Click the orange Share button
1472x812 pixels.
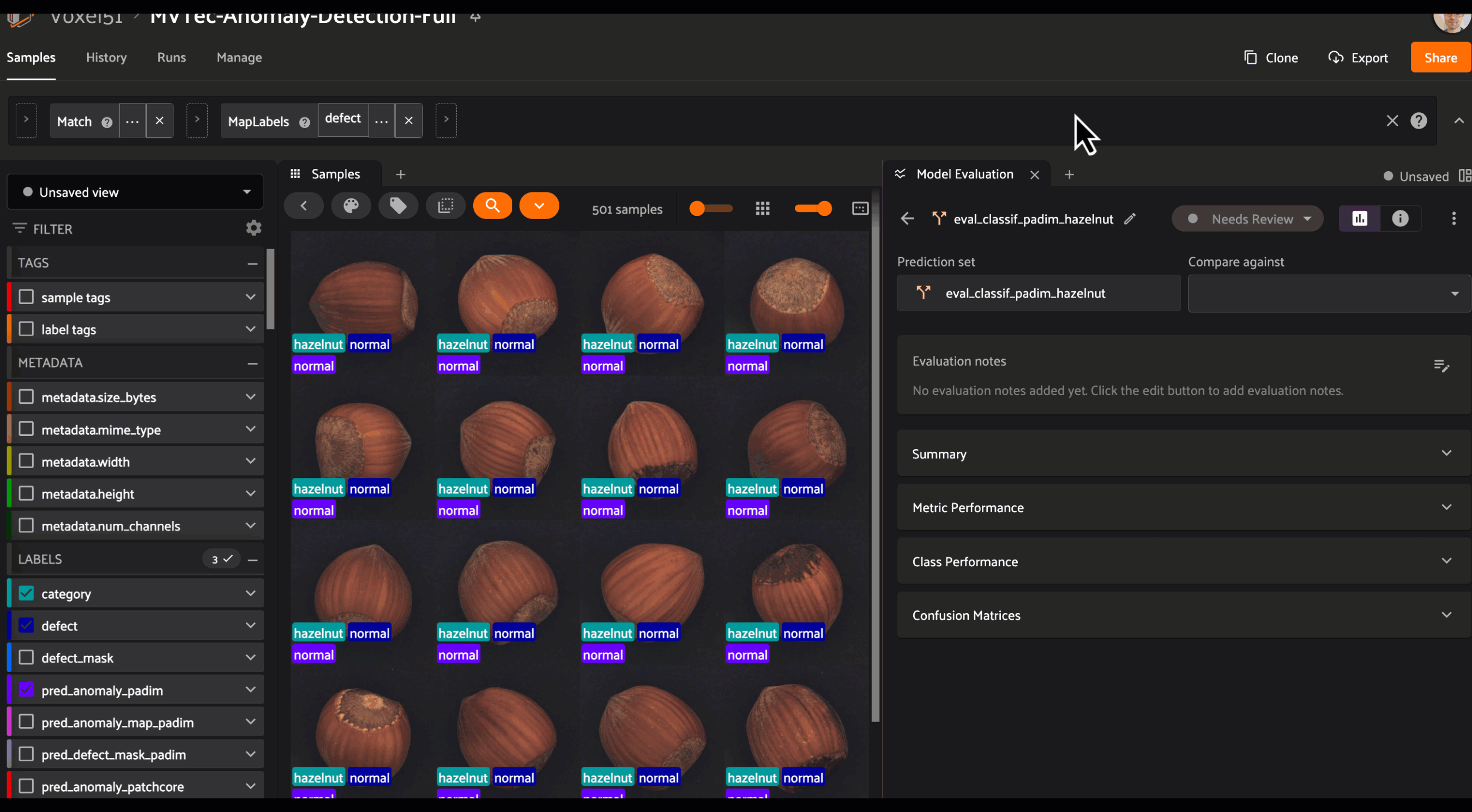pos(1439,58)
